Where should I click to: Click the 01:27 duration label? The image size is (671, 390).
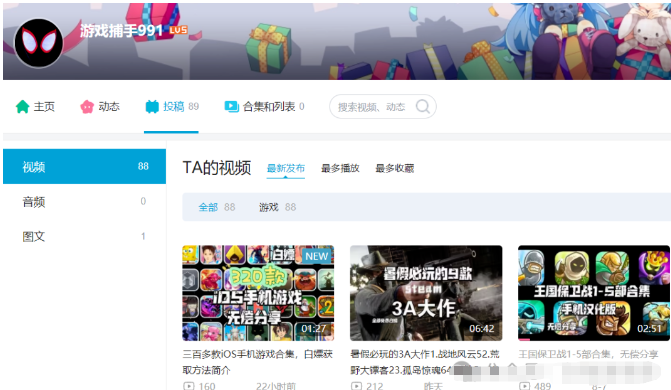point(313,328)
